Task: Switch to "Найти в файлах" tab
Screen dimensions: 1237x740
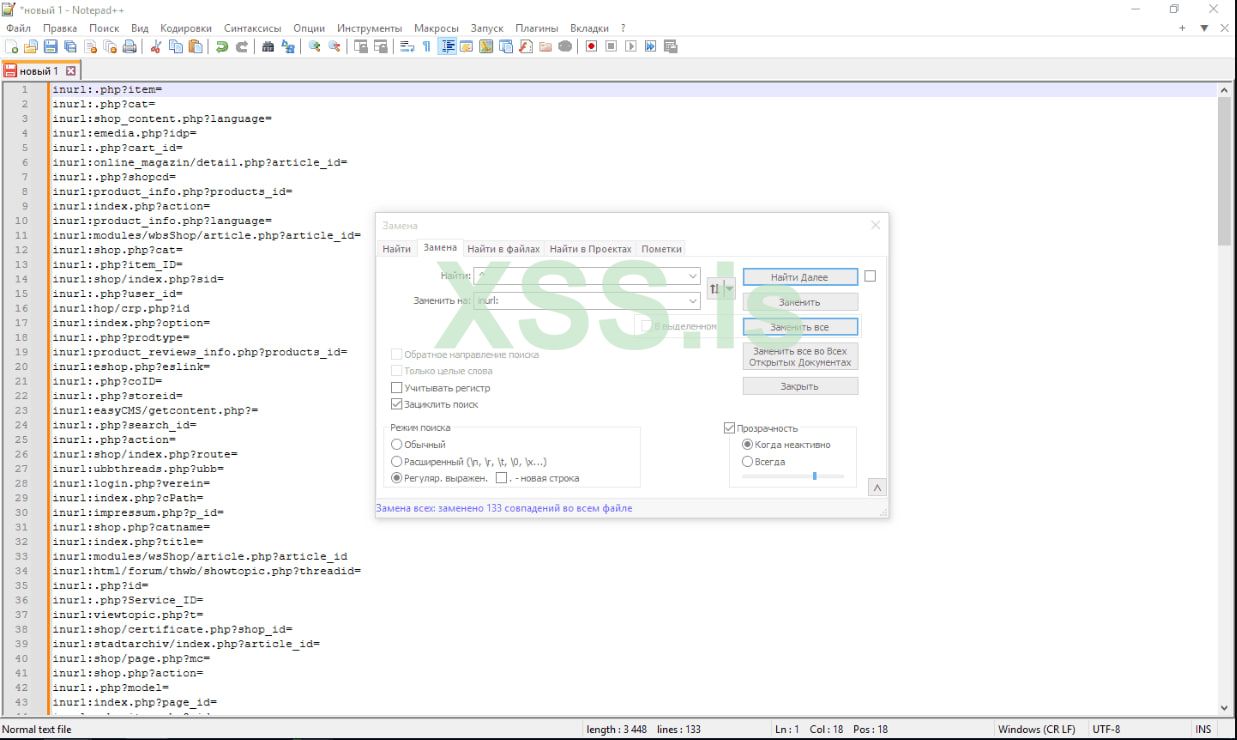Action: coord(503,249)
